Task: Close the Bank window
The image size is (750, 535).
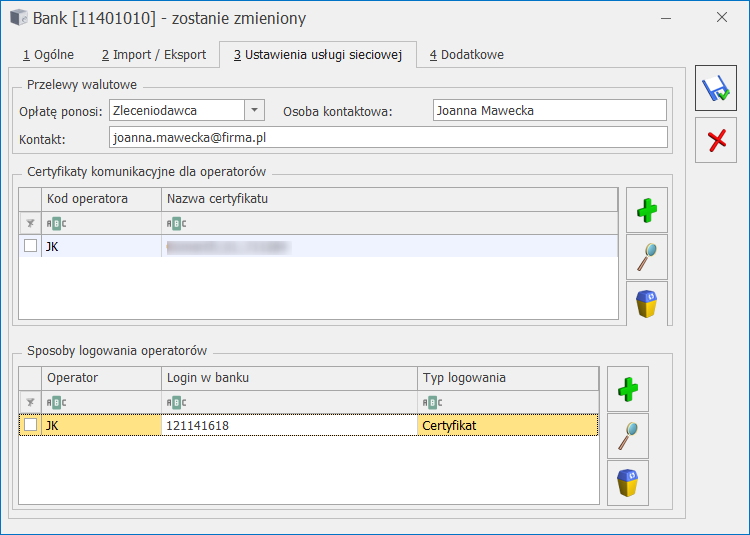Action: (722, 18)
